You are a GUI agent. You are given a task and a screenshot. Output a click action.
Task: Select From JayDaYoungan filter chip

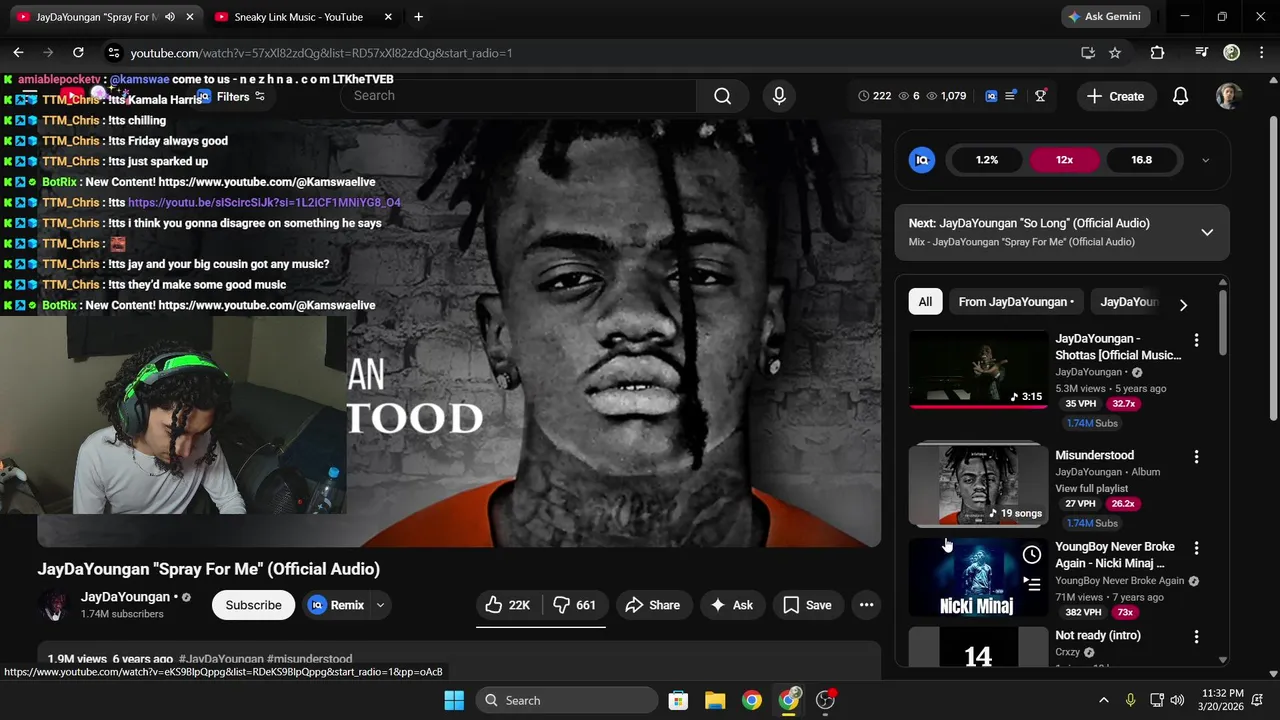tap(1016, 302)
